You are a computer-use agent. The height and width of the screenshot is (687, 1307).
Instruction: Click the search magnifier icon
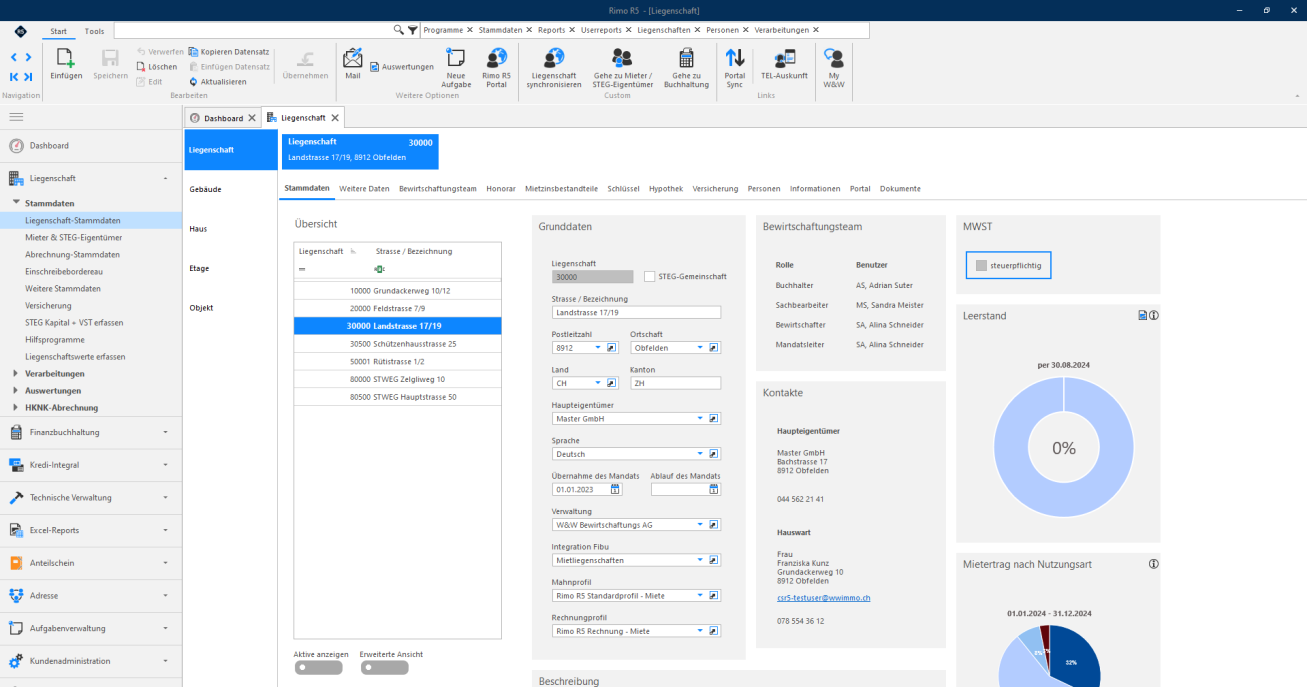coord(399,30)
